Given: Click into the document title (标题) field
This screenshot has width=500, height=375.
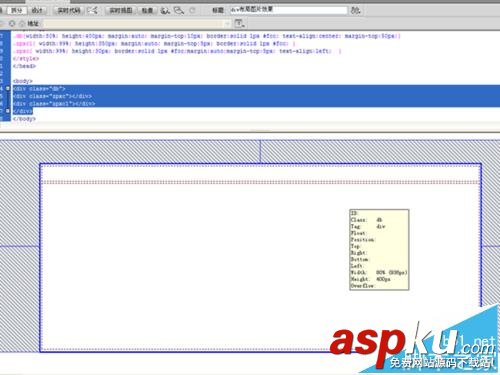Looking at the screenshot, I should [288, 10].
